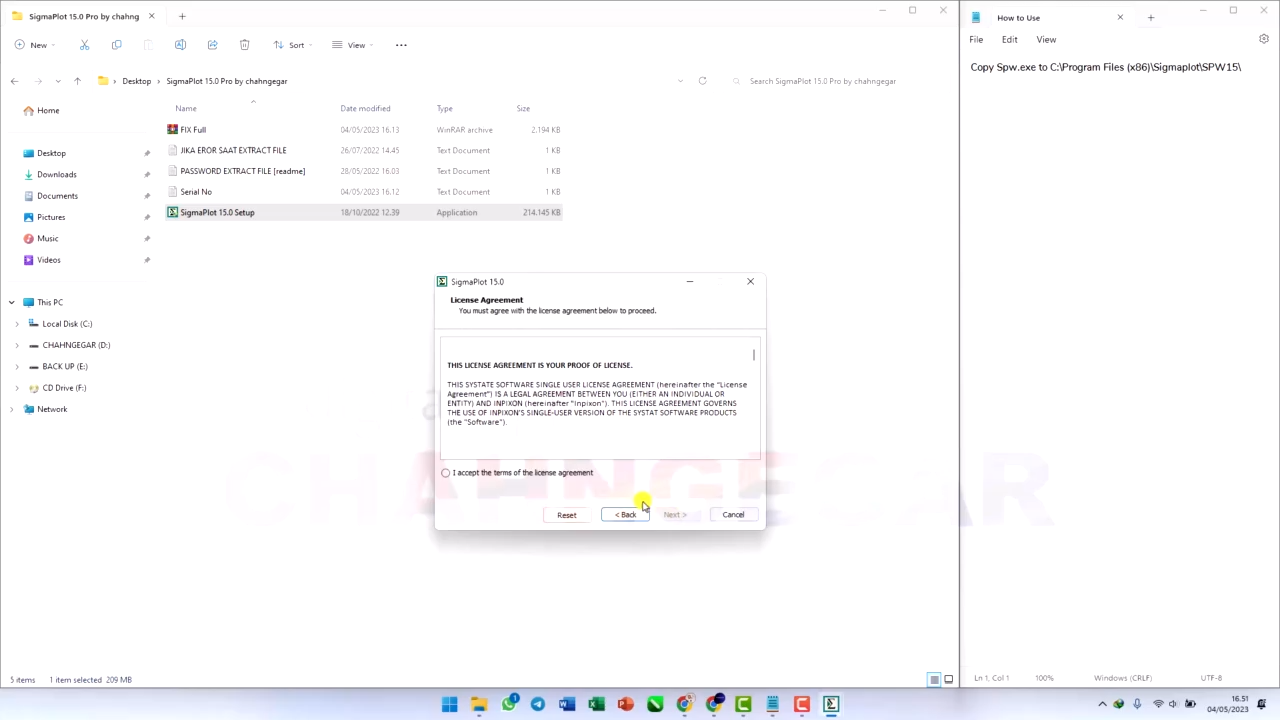
Task: Click the Copy icon in the toolbar
Action: click(116, 44)
